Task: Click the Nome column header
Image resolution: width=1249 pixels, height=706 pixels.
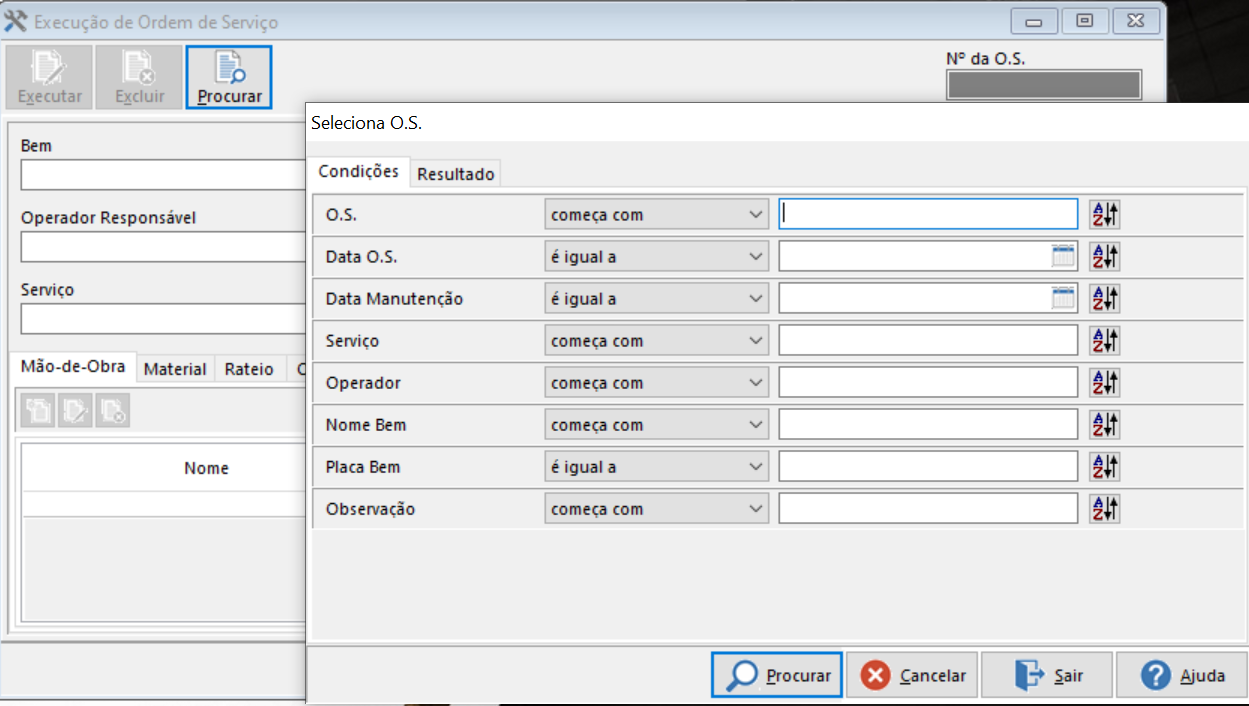Action: click(x=206, y=468)
